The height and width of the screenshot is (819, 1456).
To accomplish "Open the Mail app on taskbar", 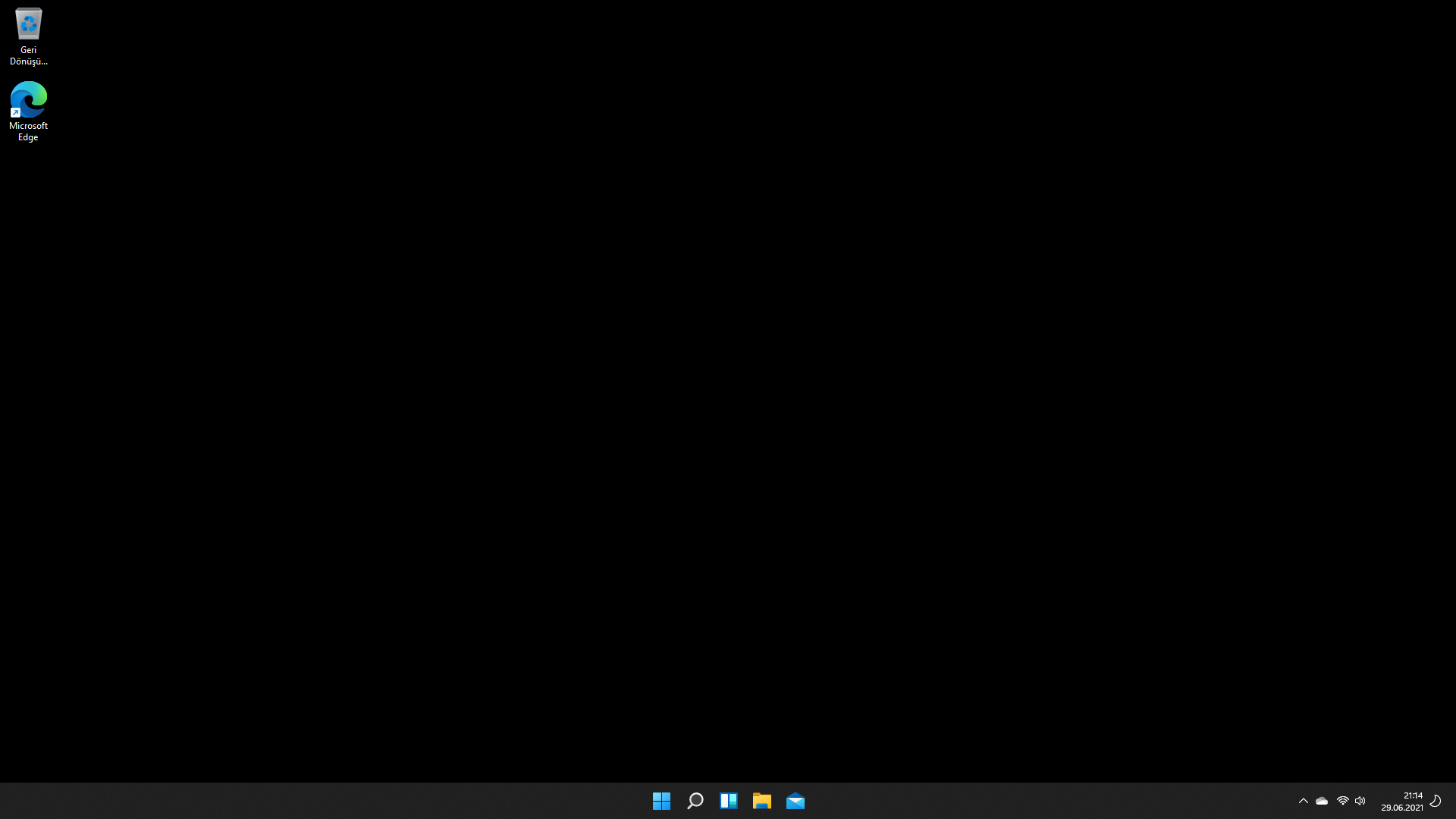I will pyautogui.click(x=795, y=801).
